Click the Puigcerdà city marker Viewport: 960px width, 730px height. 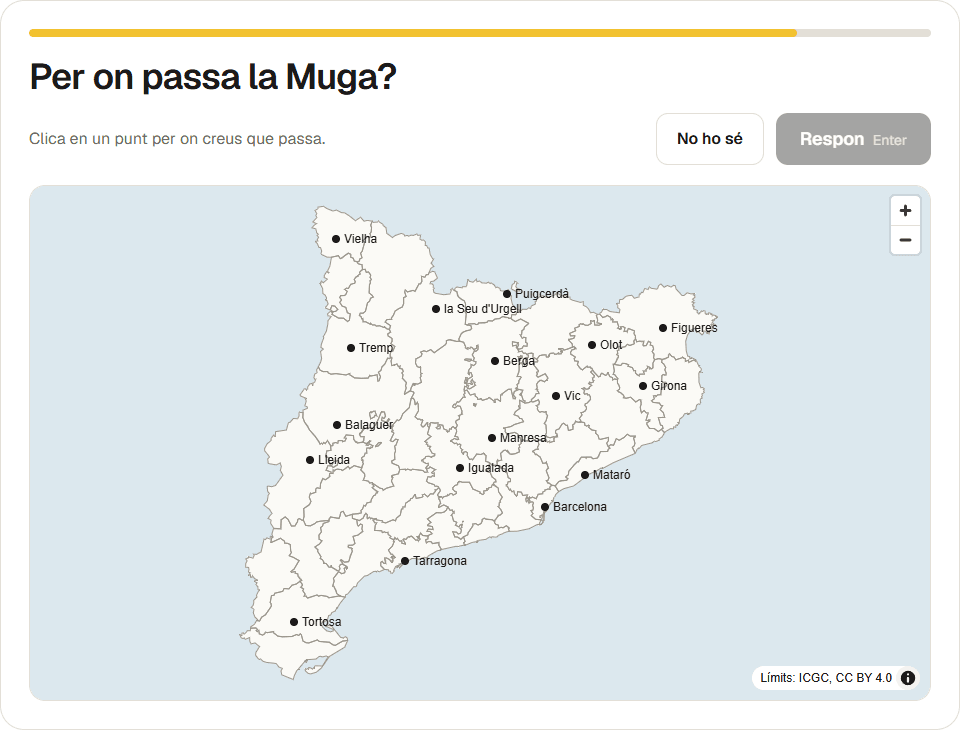click(x=507, y=294)
